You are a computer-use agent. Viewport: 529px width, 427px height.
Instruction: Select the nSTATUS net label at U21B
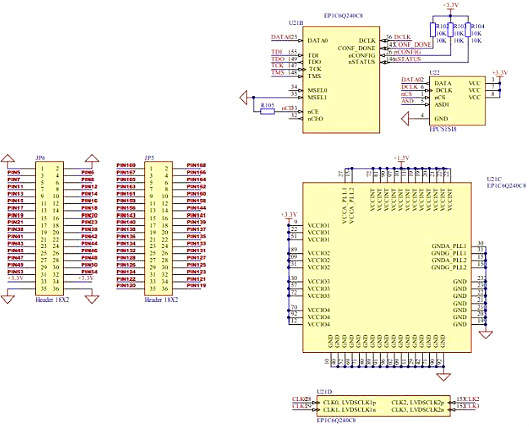tap(408, 59)
